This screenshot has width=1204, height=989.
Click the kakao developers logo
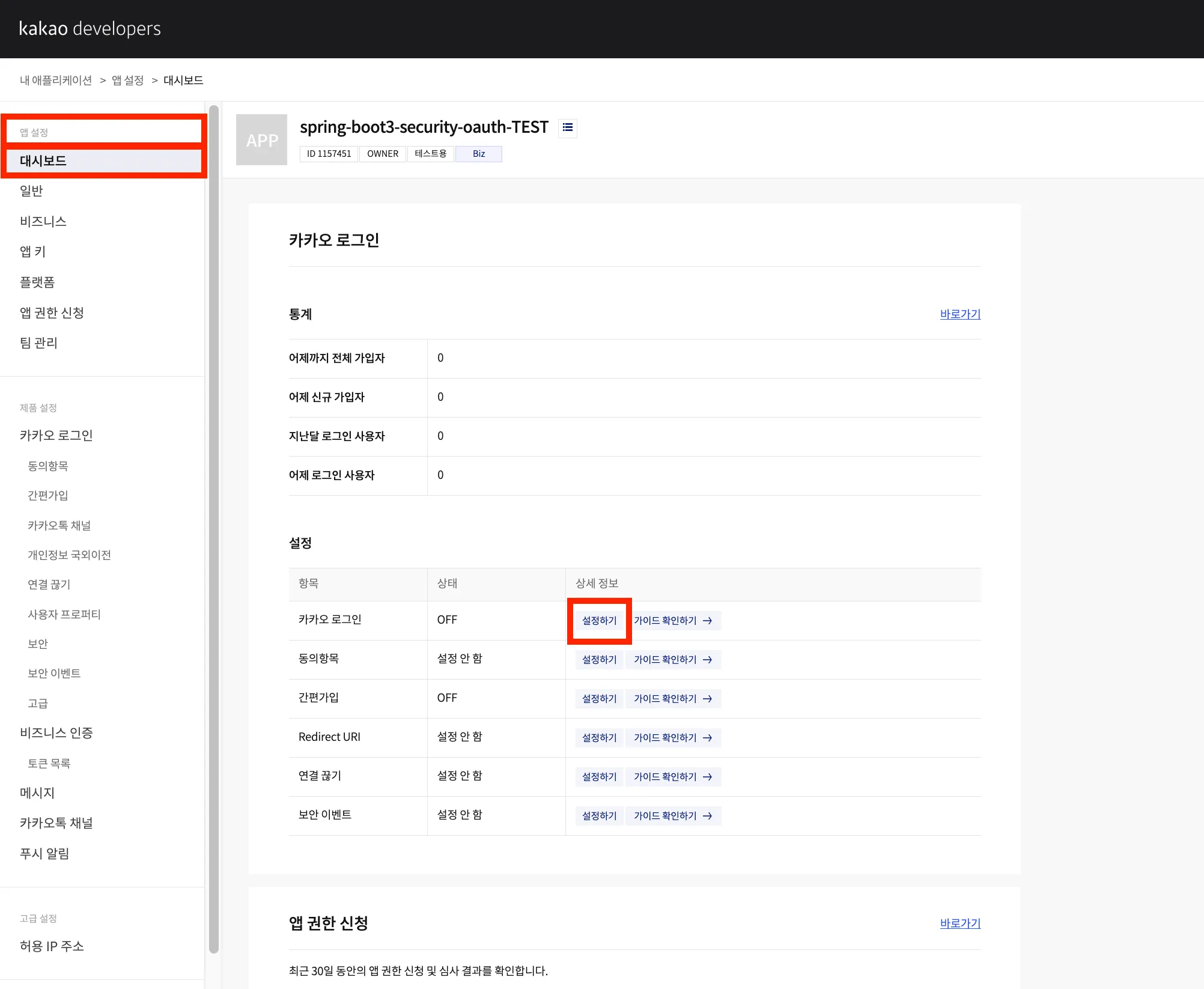[90, 28]
